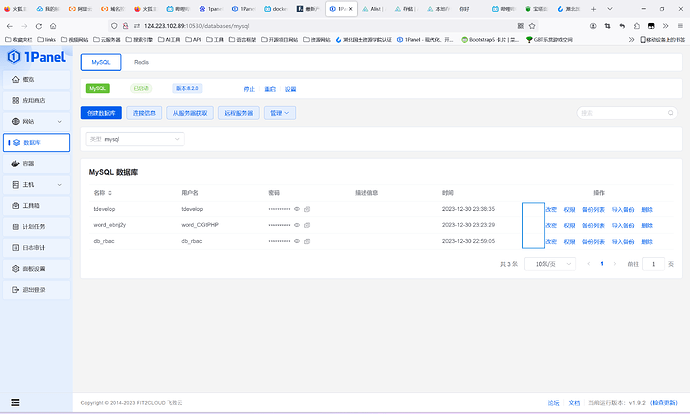
Task: Select the 数据库 database sidebar item
Action: 36,143
